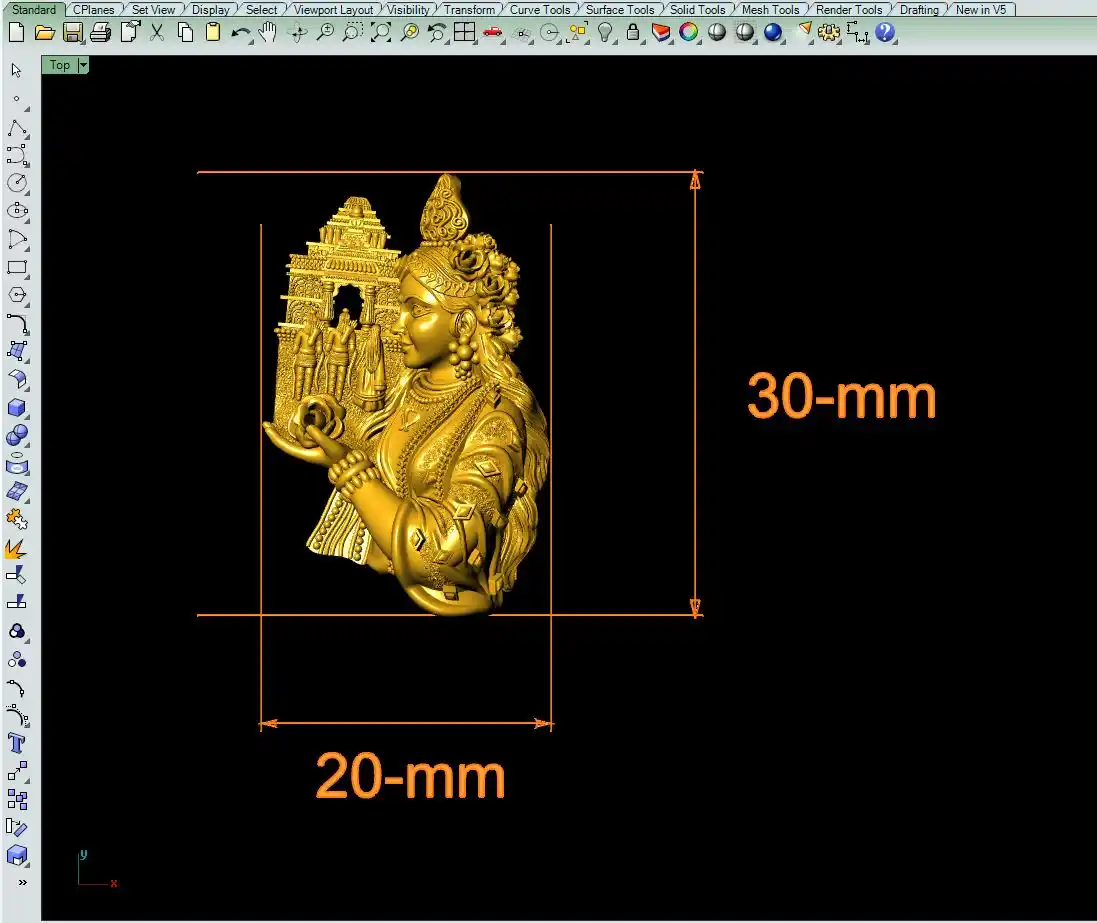Click the Explode tool icon

(17, 548)
